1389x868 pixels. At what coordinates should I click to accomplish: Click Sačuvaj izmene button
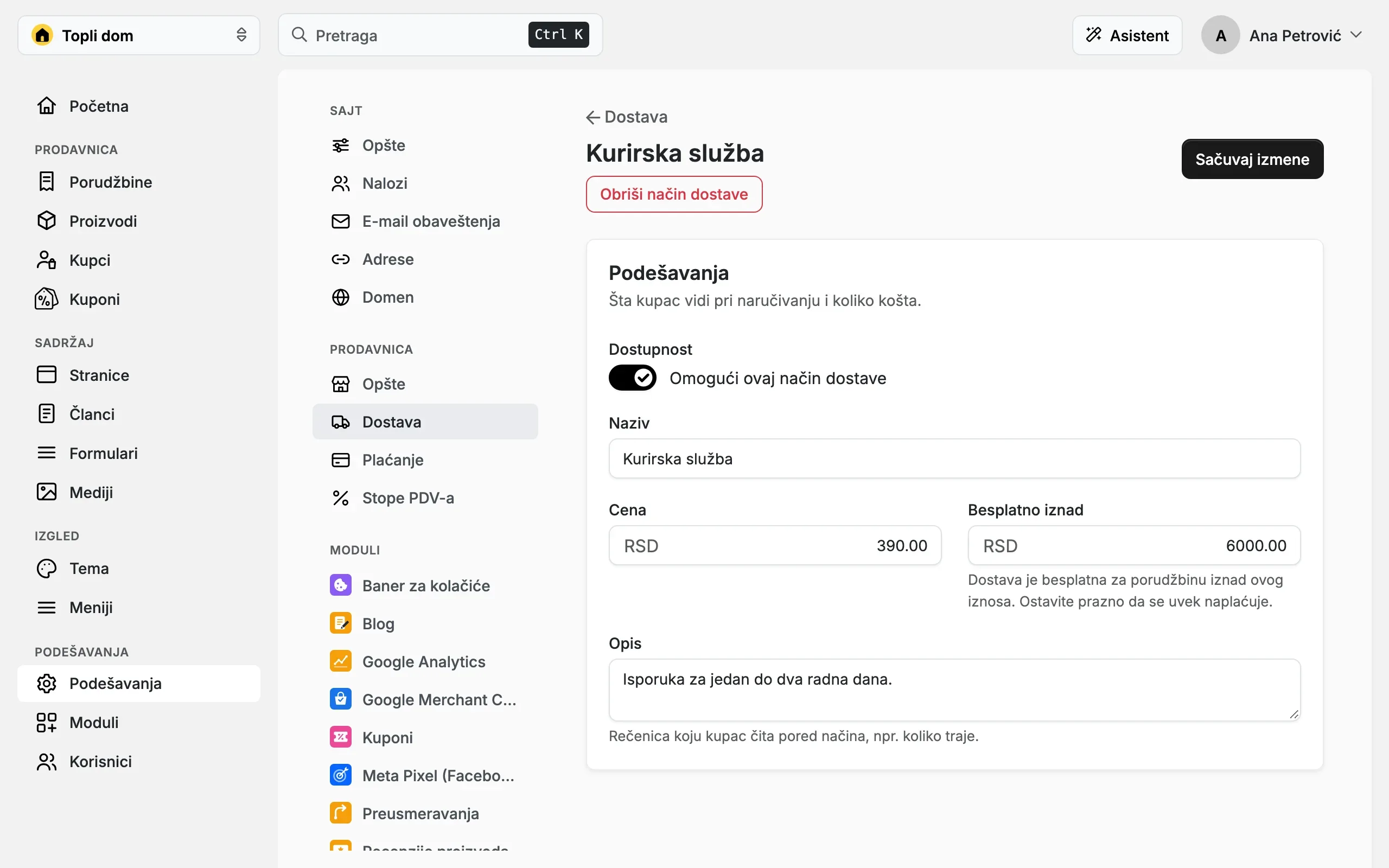[1252, 159]
